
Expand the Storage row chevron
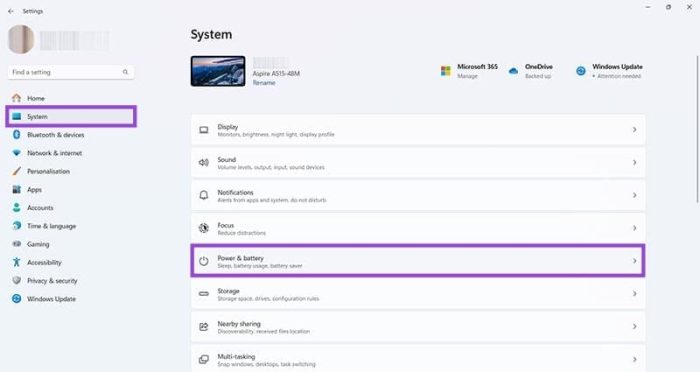point(634,293)
